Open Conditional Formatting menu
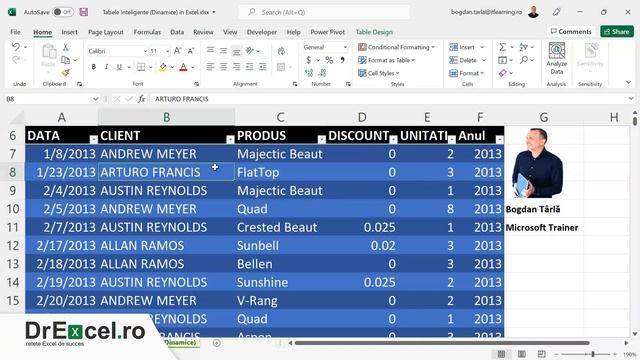The height and width of the screenshot is (360, 640). (x=396, y=47)
